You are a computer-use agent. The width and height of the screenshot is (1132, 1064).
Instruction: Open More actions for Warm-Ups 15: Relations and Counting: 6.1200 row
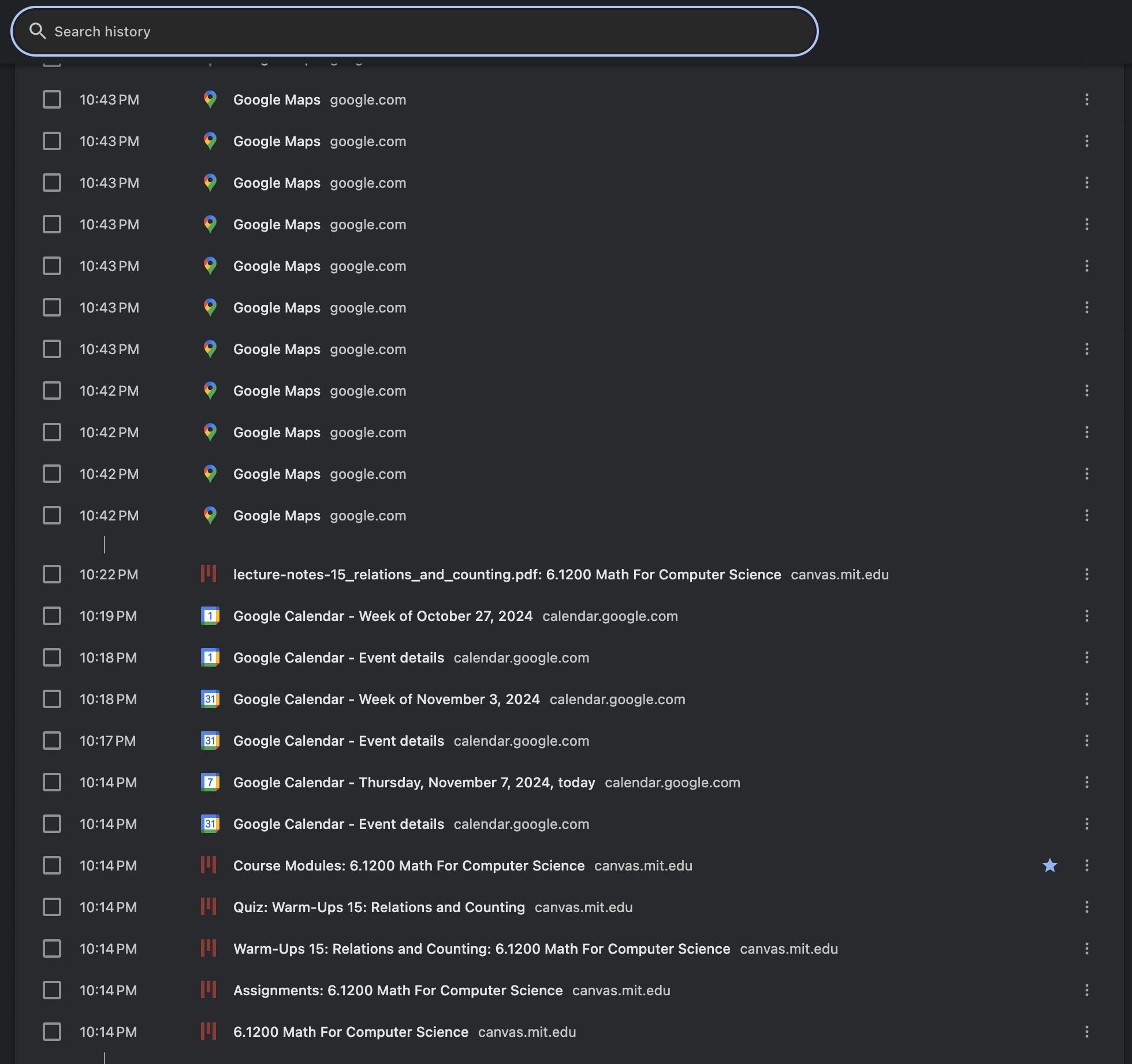tap(1087, 948)
